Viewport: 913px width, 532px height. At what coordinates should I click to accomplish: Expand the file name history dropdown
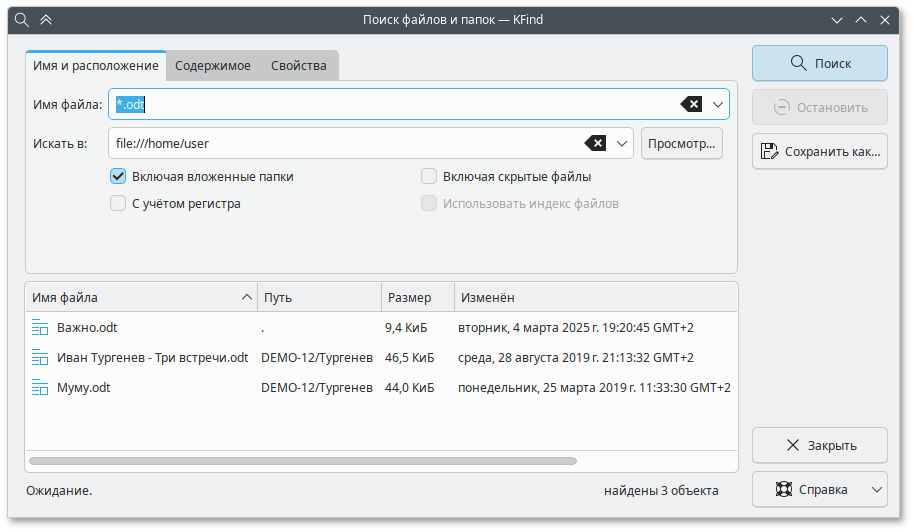click(x=717, y=104)
